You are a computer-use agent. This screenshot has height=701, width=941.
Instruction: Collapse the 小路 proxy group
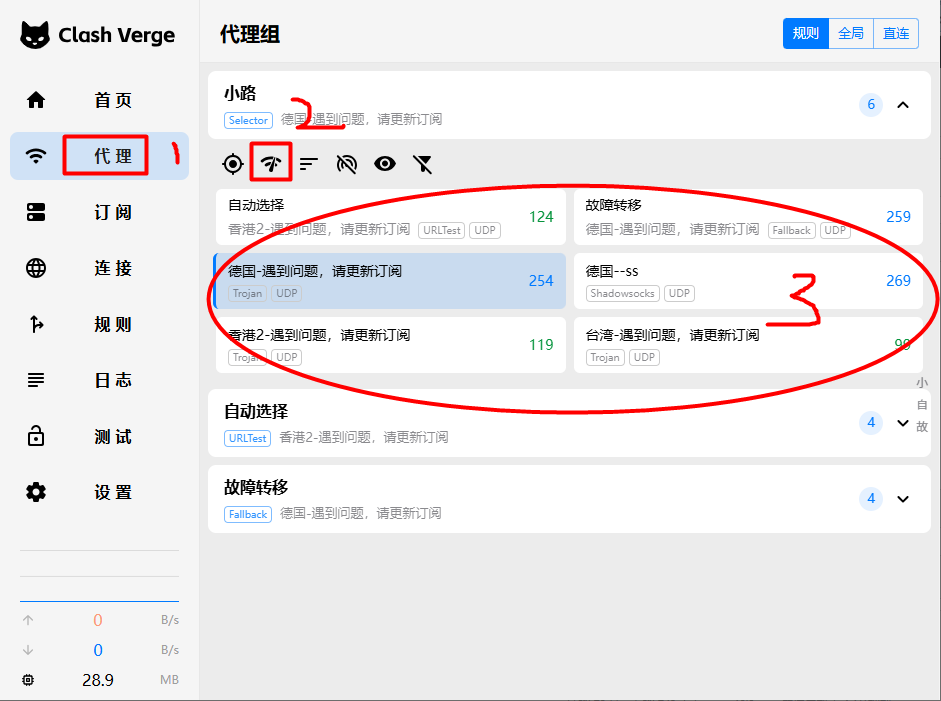[903, 105]
